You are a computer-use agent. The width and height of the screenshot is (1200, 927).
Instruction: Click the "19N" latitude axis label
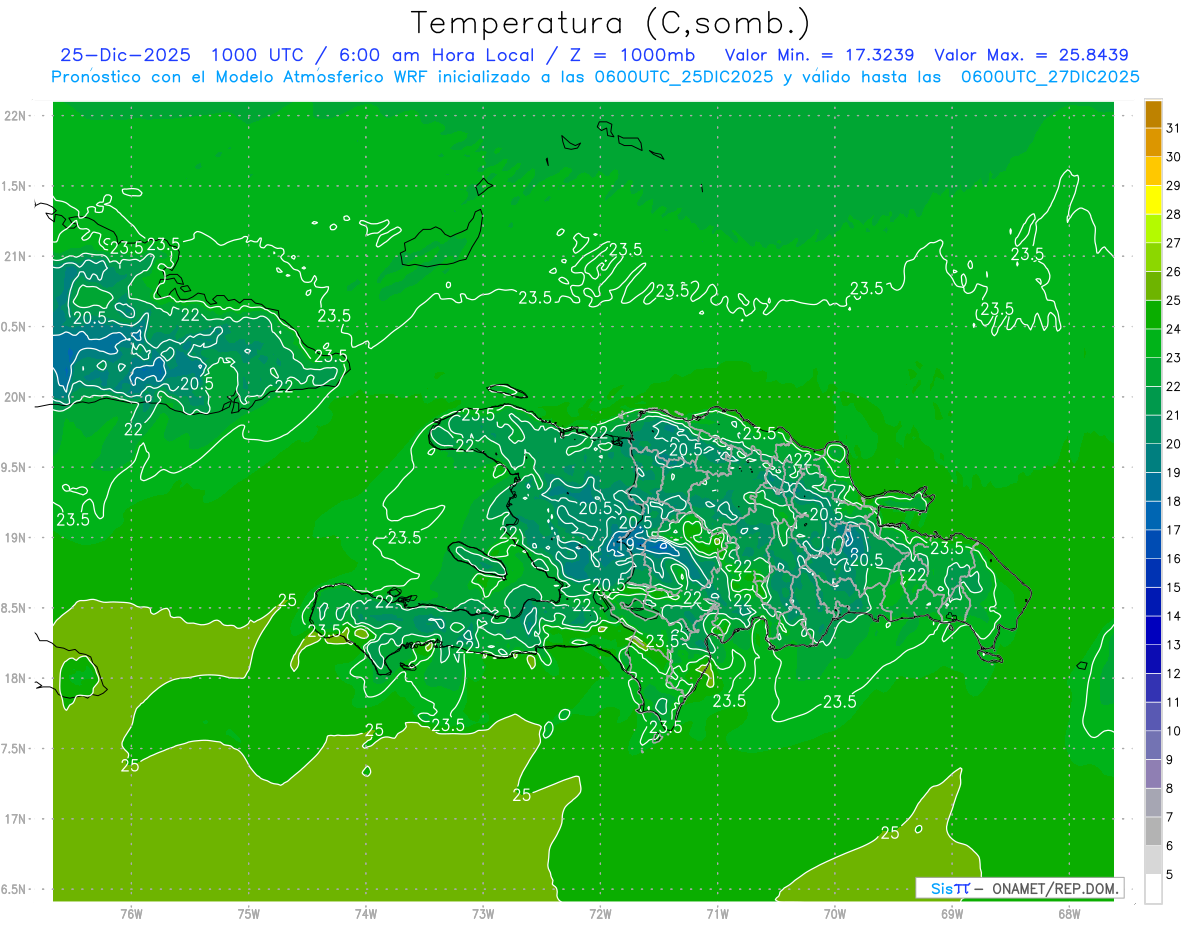coord(16,537)
